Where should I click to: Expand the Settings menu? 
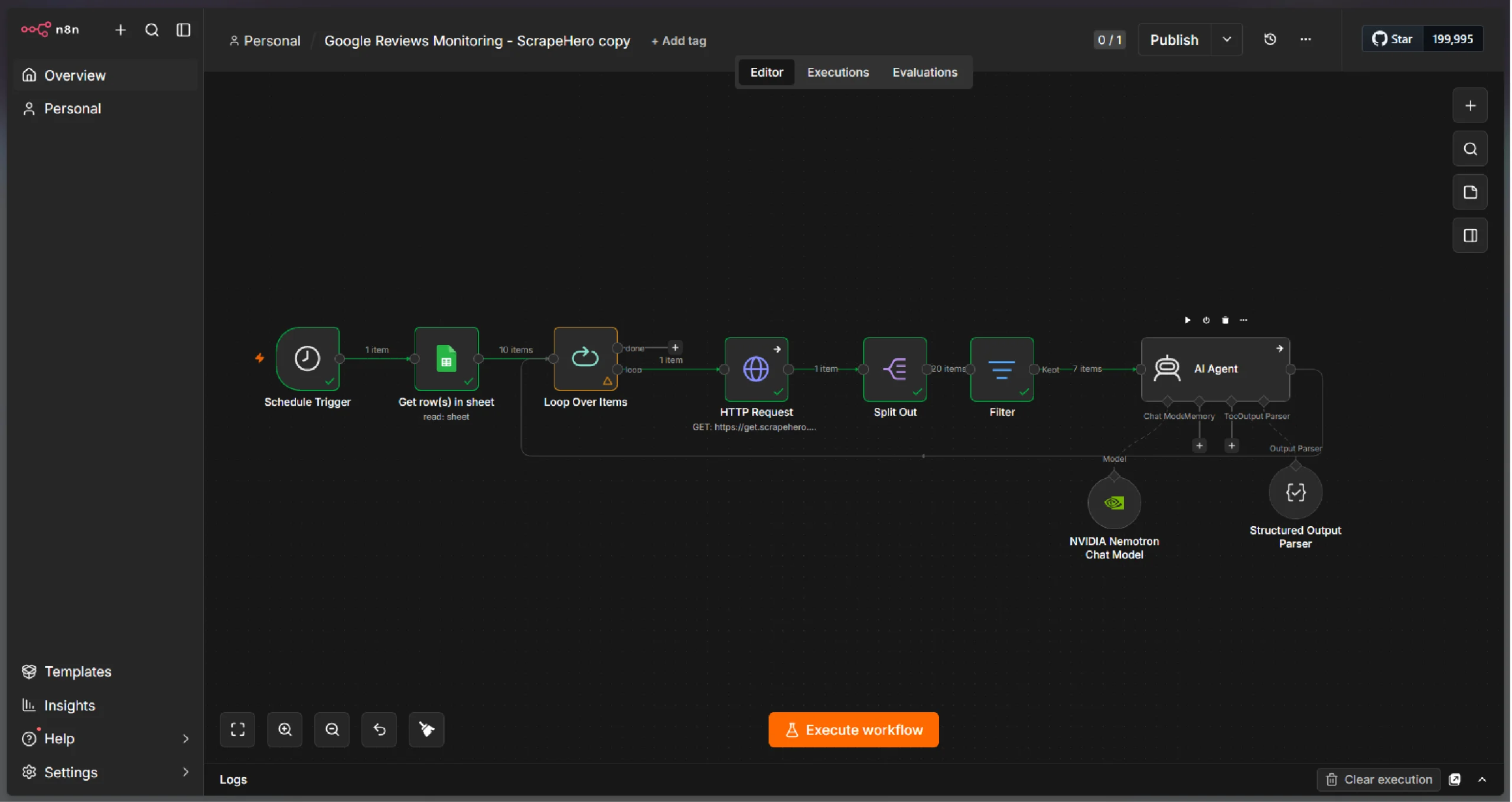tap(105, 772)
